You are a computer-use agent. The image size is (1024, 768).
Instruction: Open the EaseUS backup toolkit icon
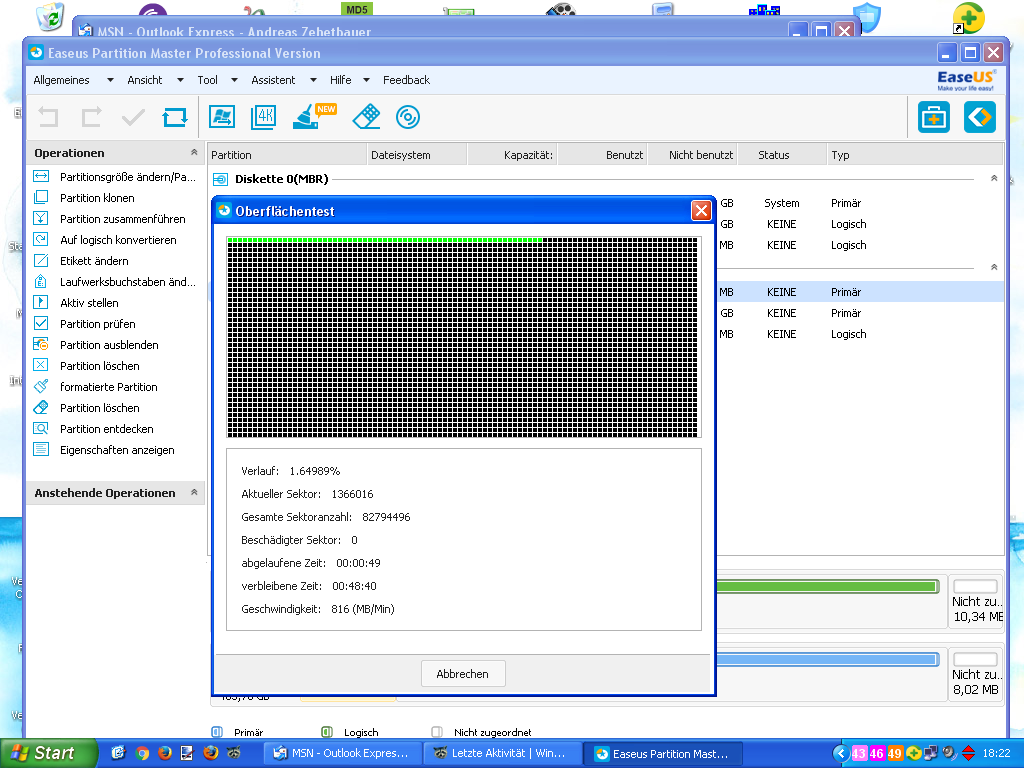pyautogui.click(x=934, y=118)
